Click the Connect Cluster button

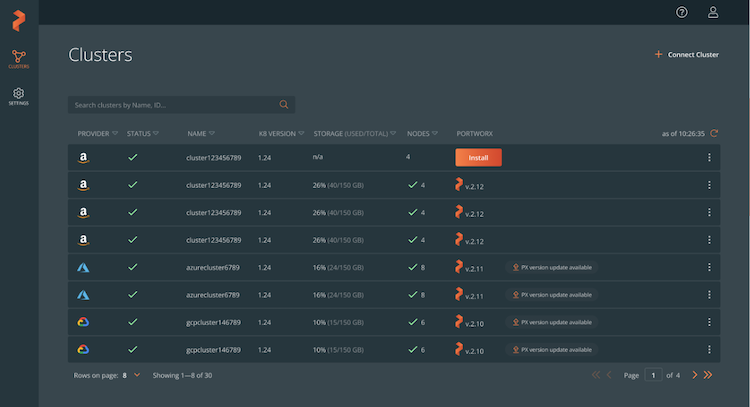point(686,55)
